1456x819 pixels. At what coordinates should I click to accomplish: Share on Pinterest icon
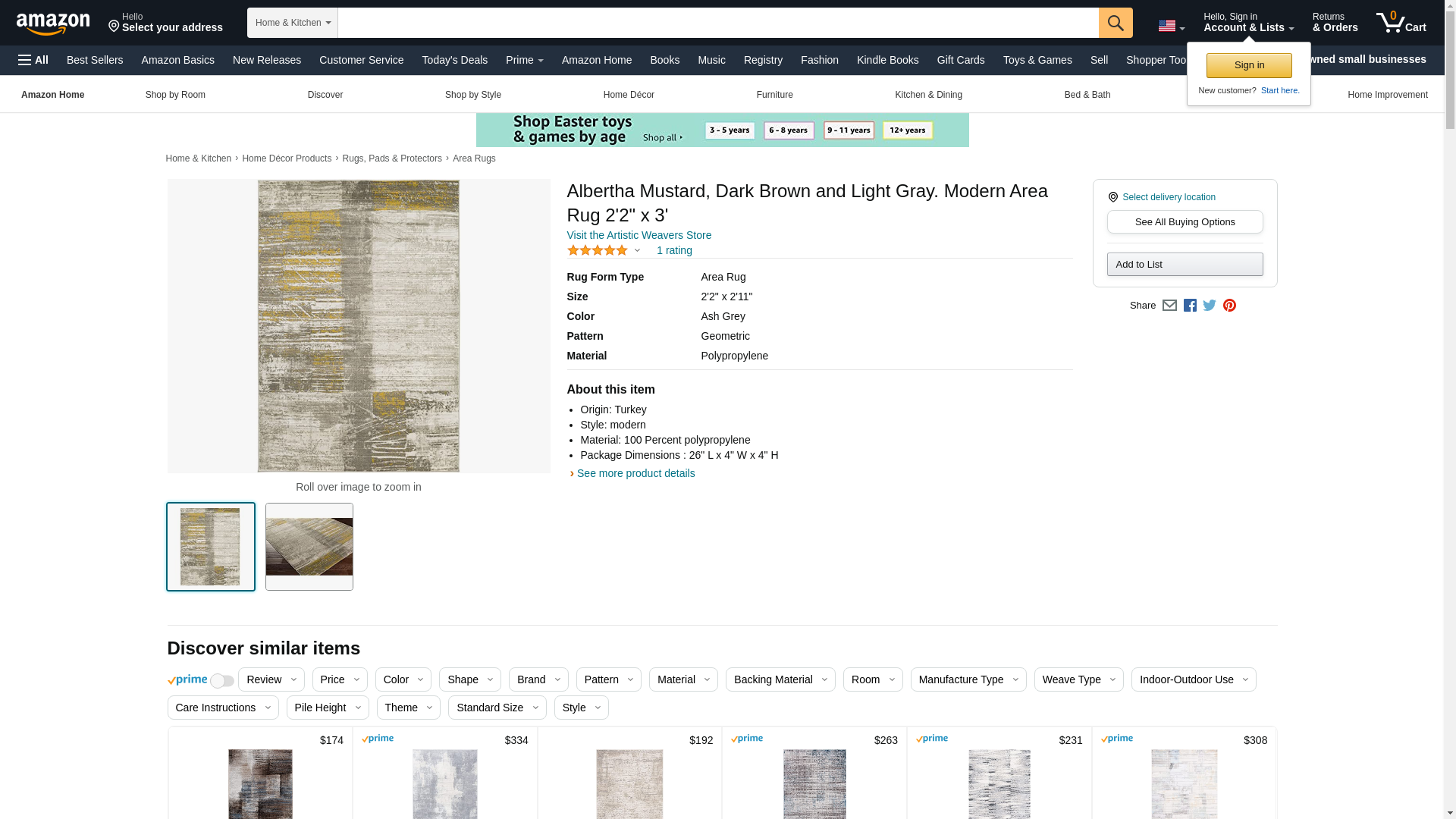[1229, 306]
